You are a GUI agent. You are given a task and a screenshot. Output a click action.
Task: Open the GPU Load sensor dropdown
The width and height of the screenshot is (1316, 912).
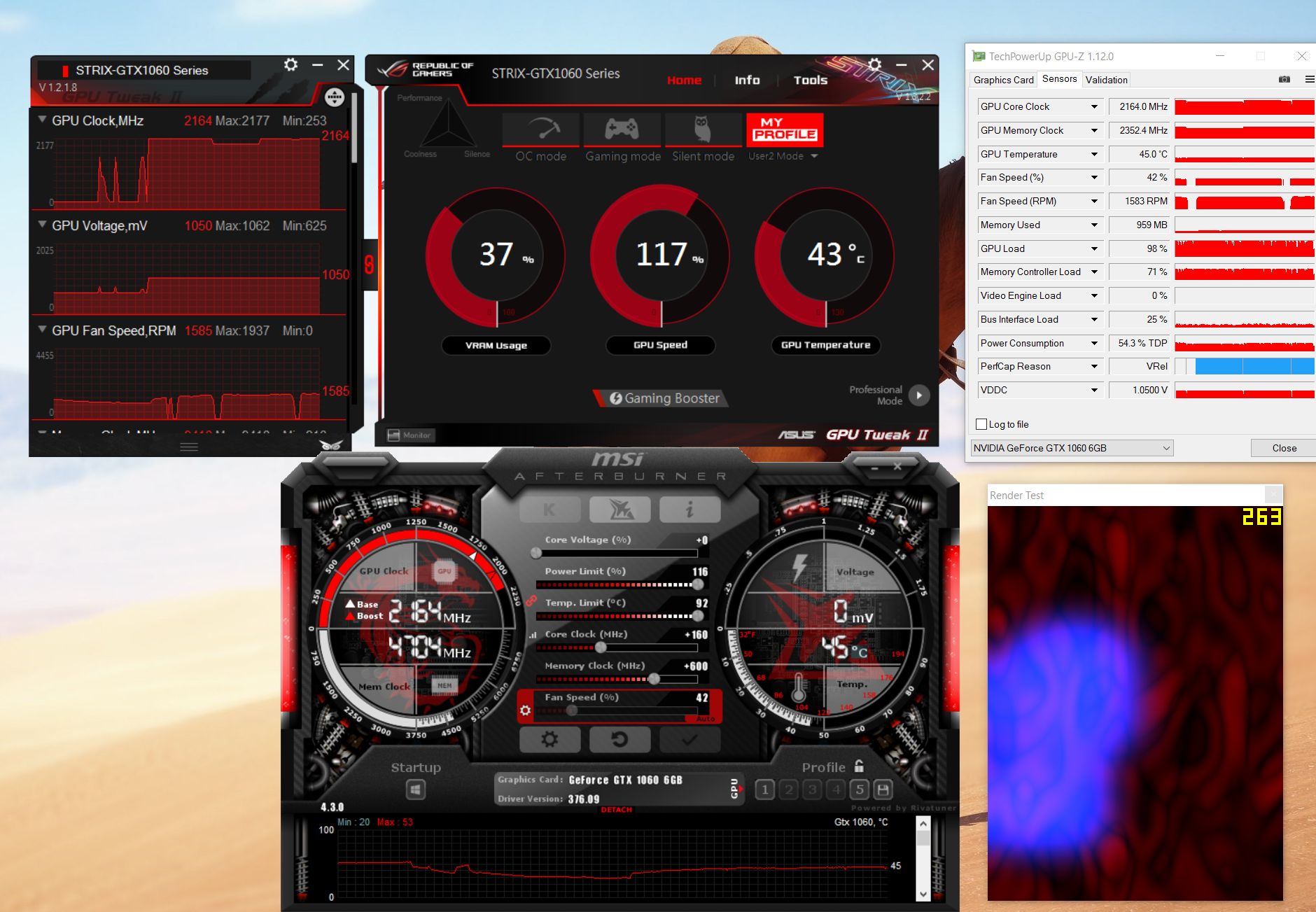1094,248
